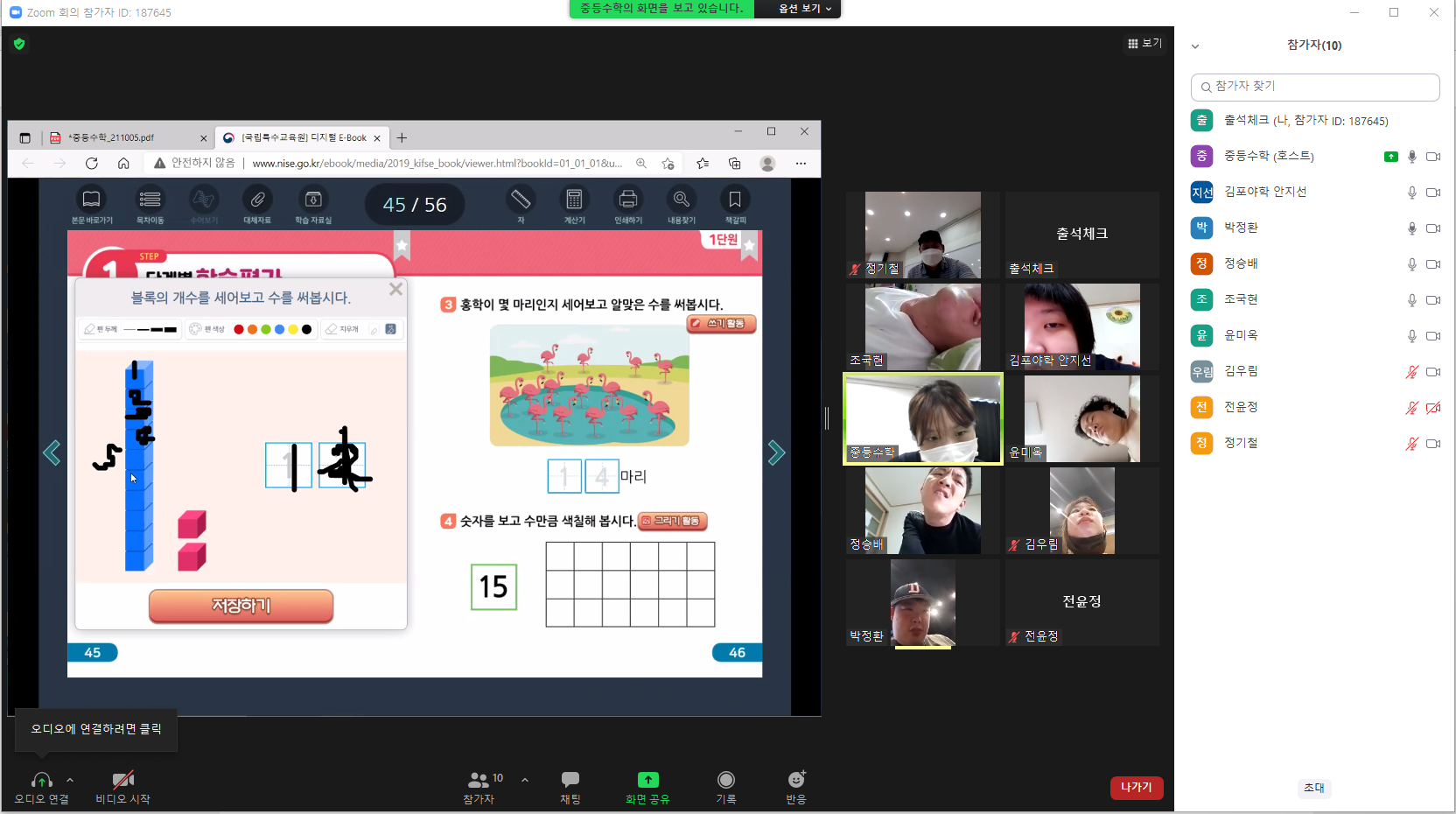Go to the previous e-book page arrow
The width and height of the screenshot is (1456, 814).
pyautogui.click(x=52, y=453)
